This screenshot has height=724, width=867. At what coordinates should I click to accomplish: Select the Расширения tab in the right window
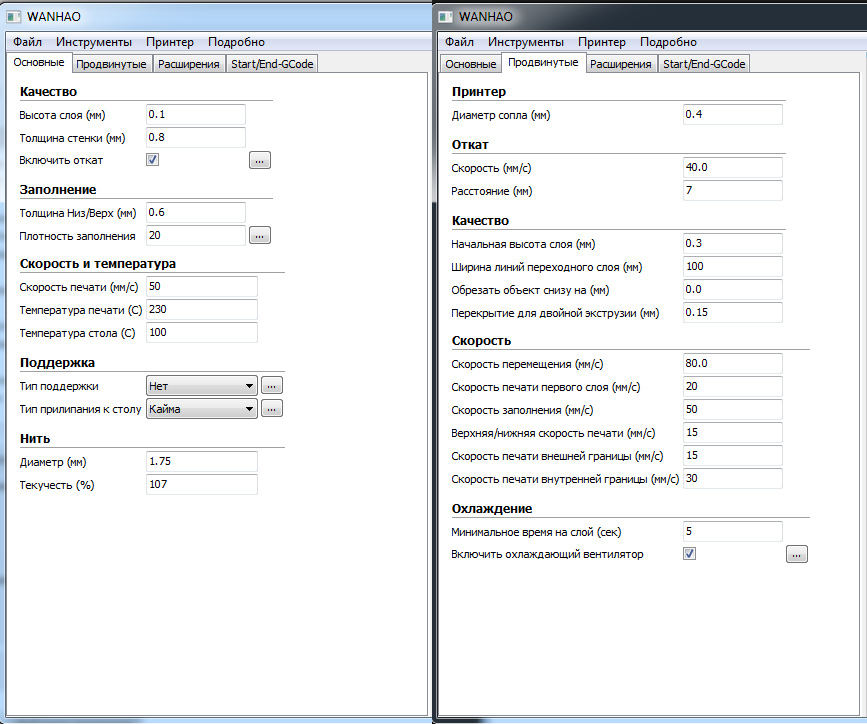tap(620, 64)
